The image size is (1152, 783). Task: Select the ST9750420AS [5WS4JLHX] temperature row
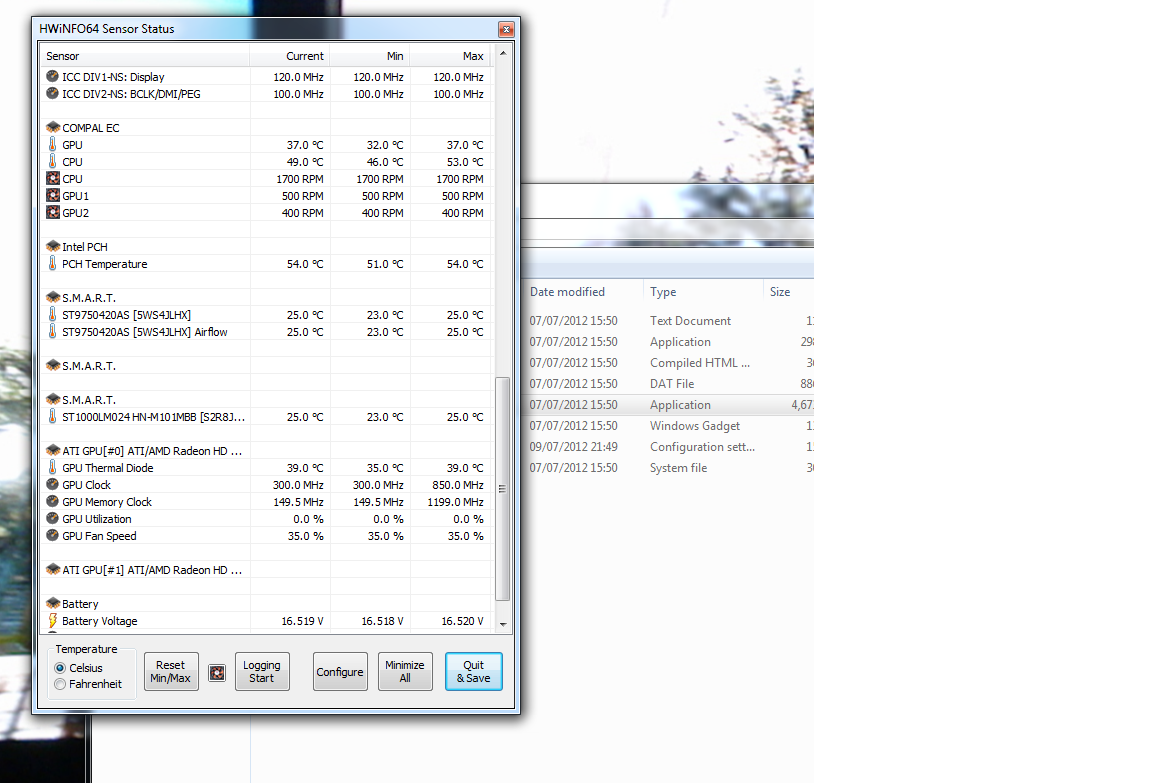[x=265, y=314]
